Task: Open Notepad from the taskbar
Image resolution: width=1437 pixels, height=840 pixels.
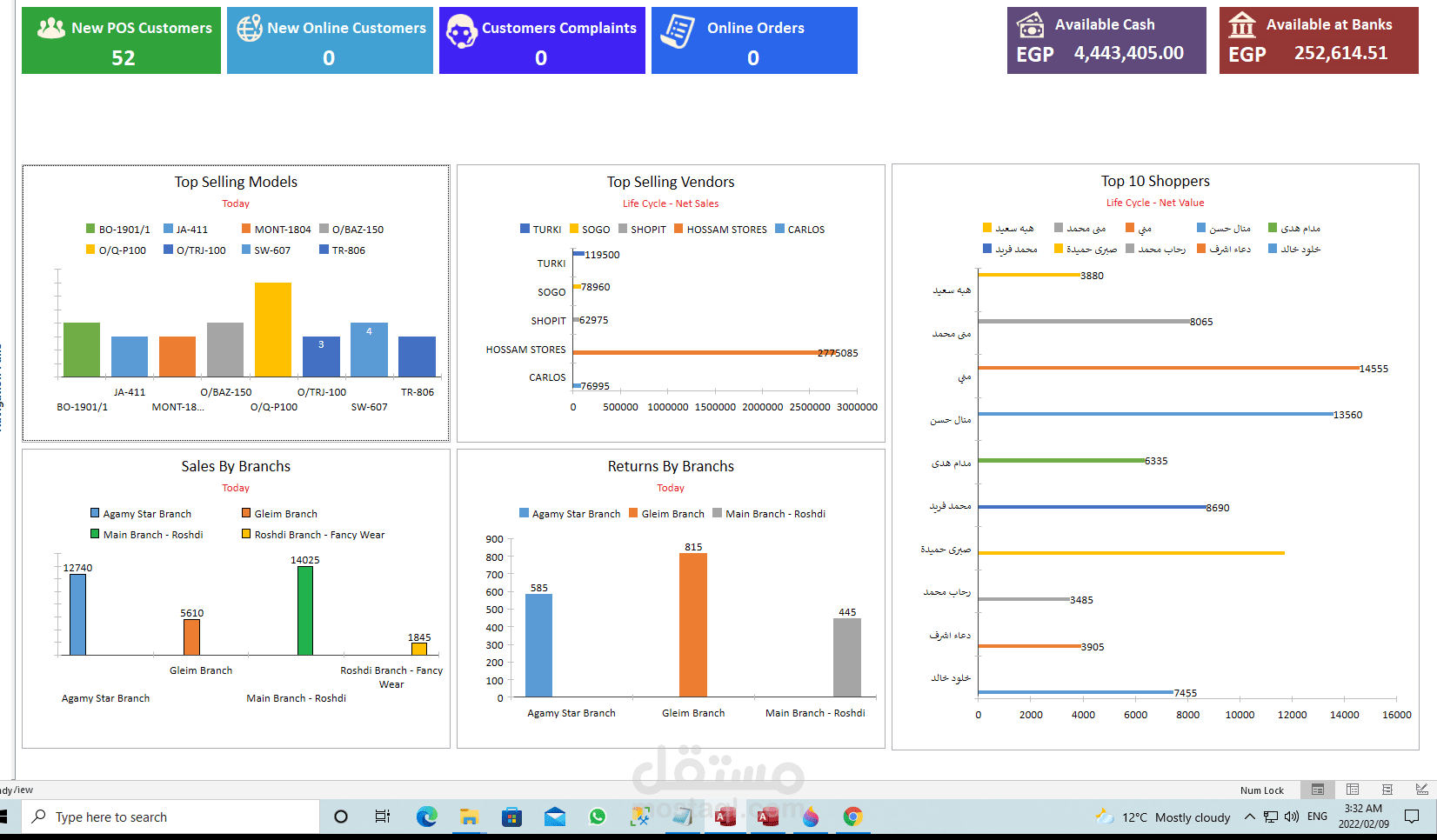Action: pyautogui.click(x=683, y=817)
